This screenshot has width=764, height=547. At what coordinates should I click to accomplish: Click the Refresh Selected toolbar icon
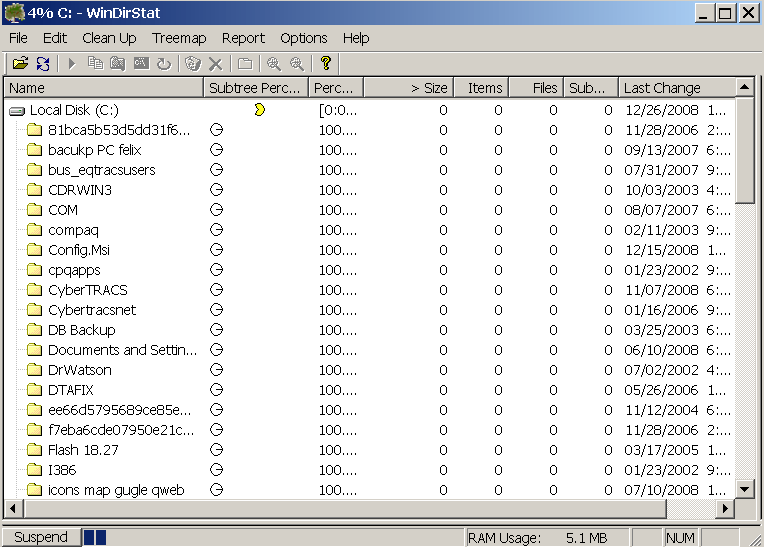164,64
